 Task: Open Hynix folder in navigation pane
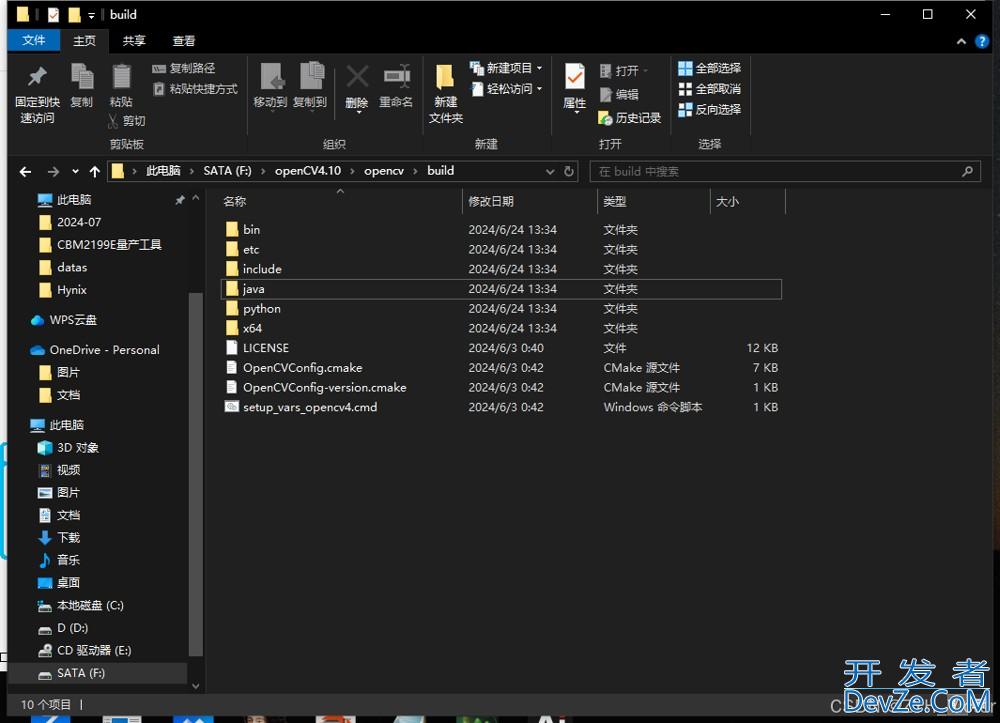point(71,290)
